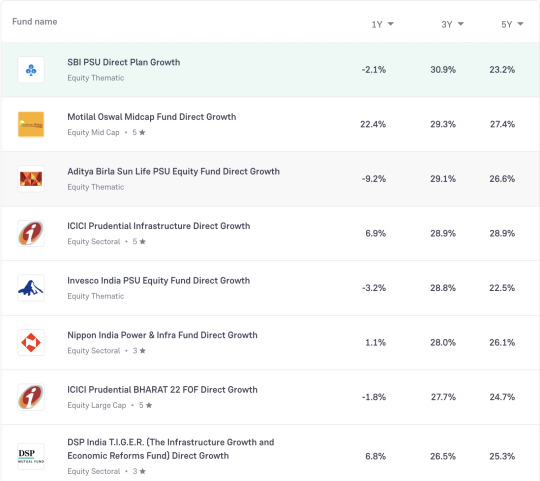Image resolution: width=540 pixels, height=481 pixels.
Task: Click the 29.1% 3Y return value
Action: [x=443, y=179]
